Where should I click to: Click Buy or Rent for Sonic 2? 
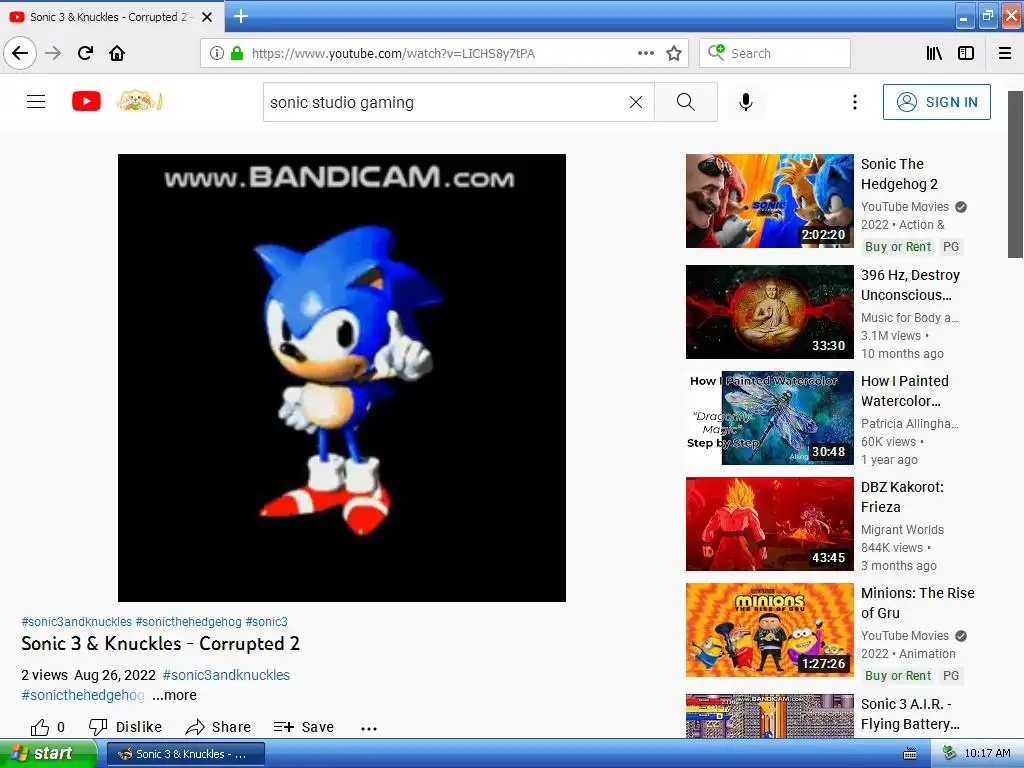point(898,247)
